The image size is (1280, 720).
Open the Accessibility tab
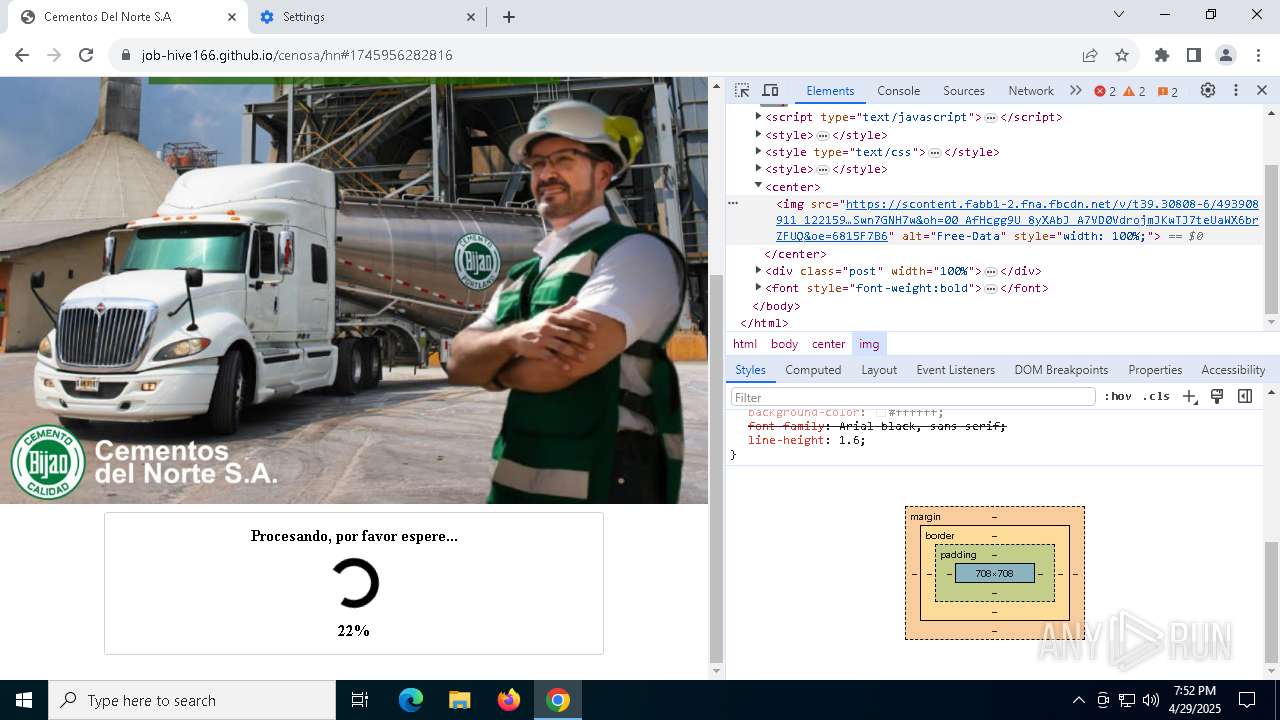pyautogui.click(x=1233, y=370)
